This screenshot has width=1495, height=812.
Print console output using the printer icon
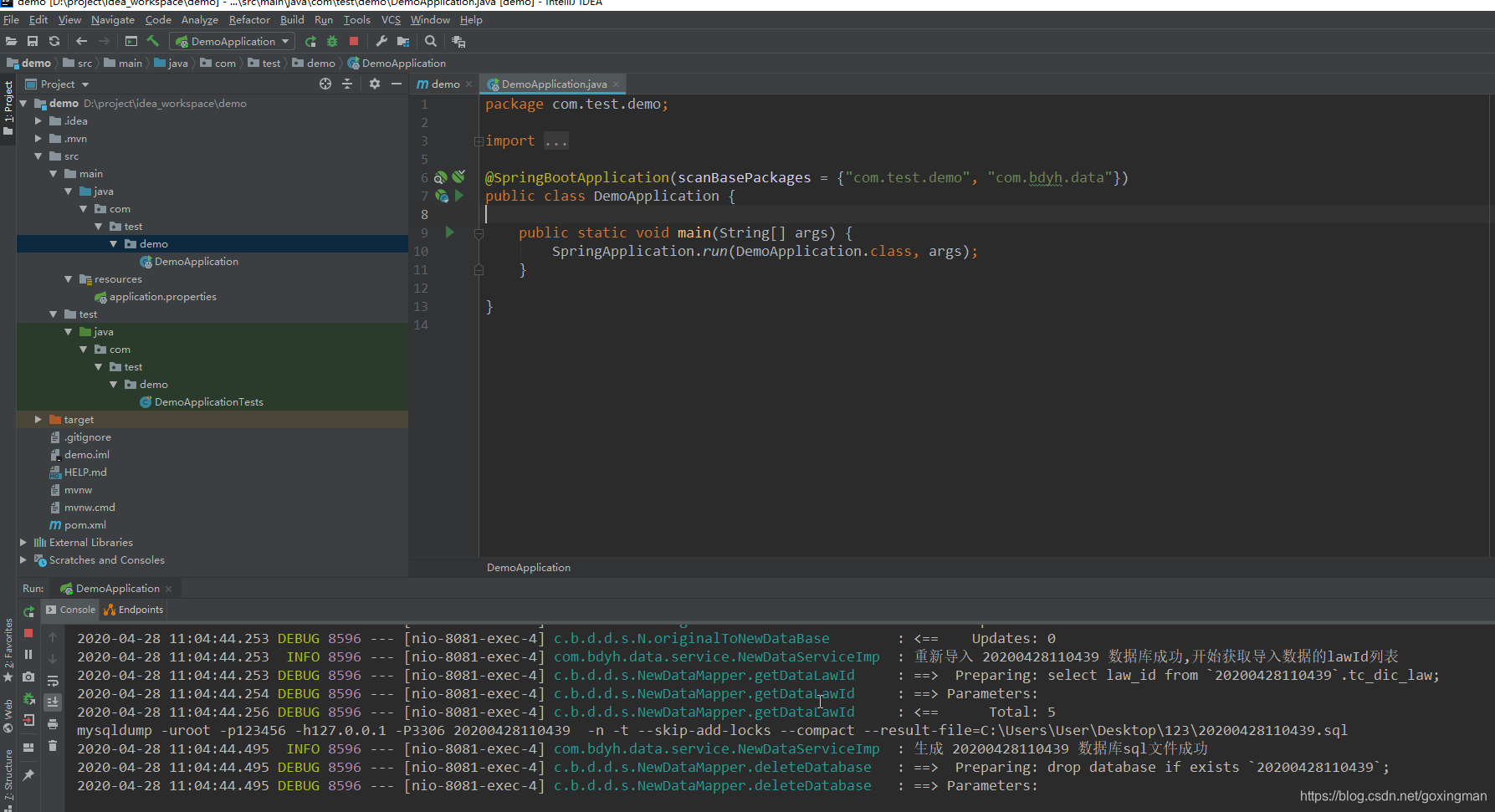(53, 724)
